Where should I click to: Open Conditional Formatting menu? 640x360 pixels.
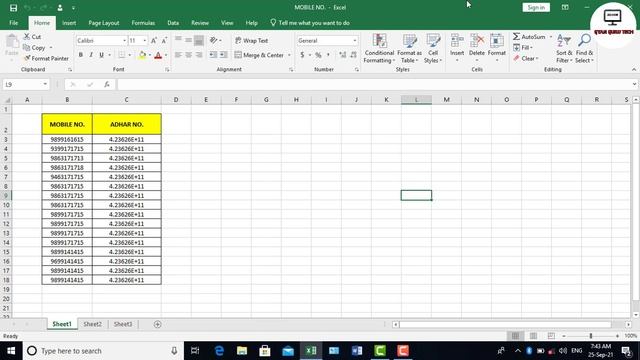[379, 49]
